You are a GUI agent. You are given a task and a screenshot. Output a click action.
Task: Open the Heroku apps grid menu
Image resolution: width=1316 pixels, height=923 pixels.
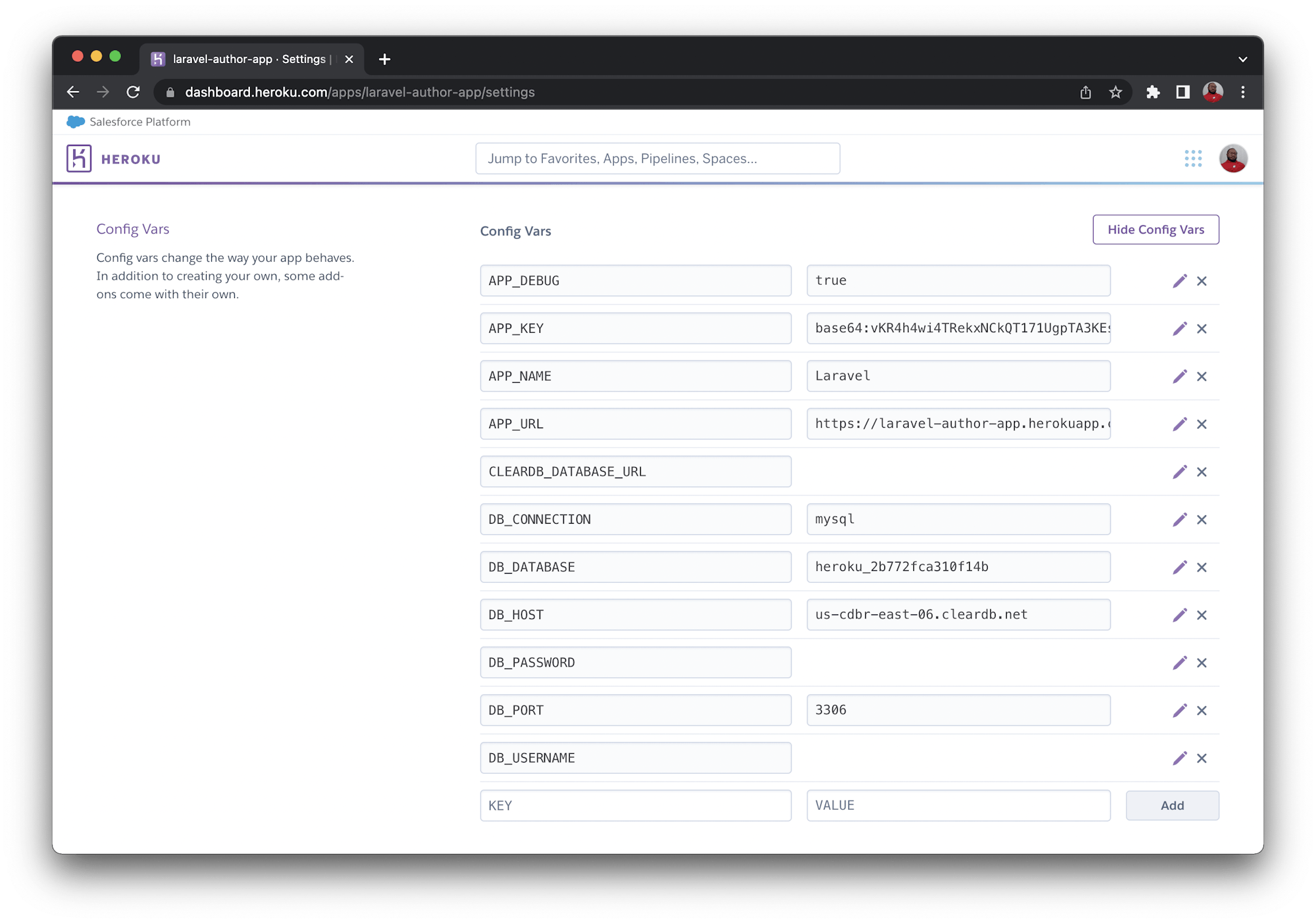pos(1193,159)
